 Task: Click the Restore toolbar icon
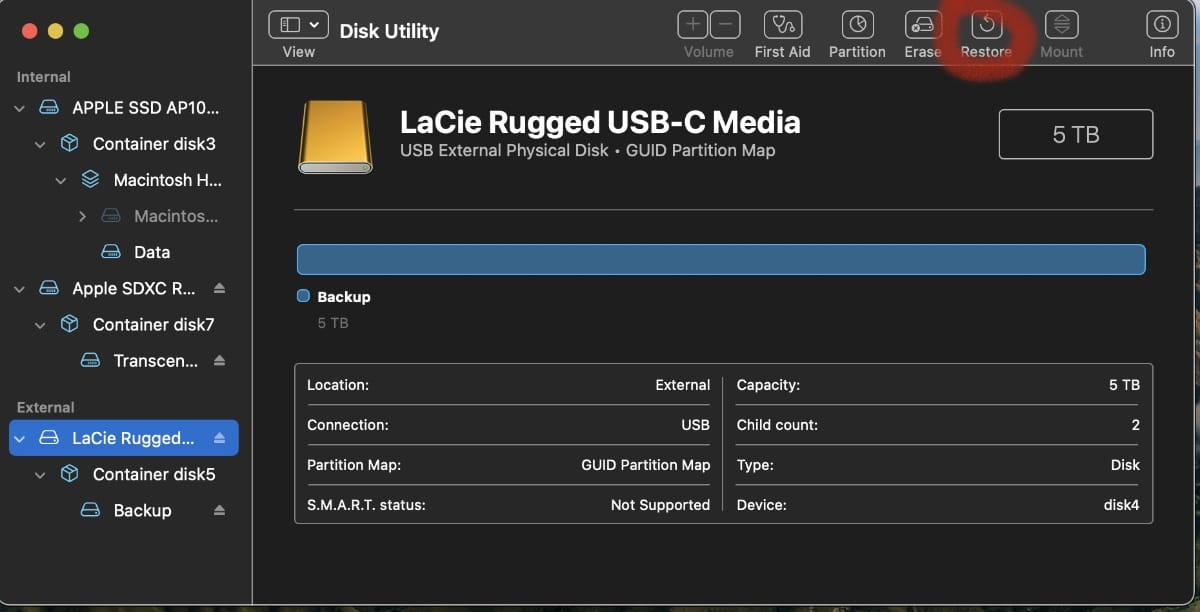[x=986, y=26]
